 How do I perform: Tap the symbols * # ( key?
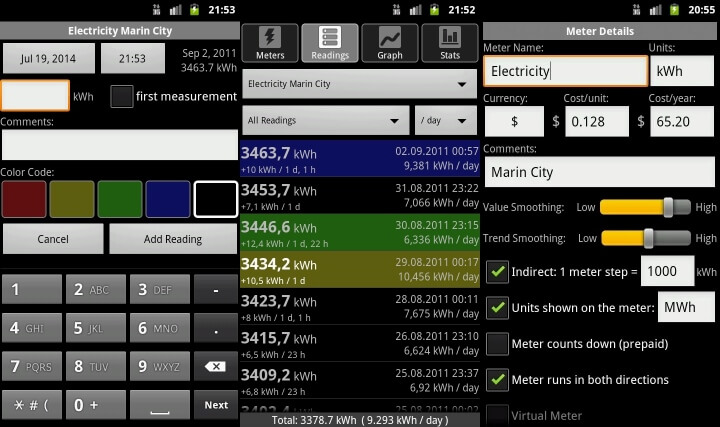[x=32, y=405]
